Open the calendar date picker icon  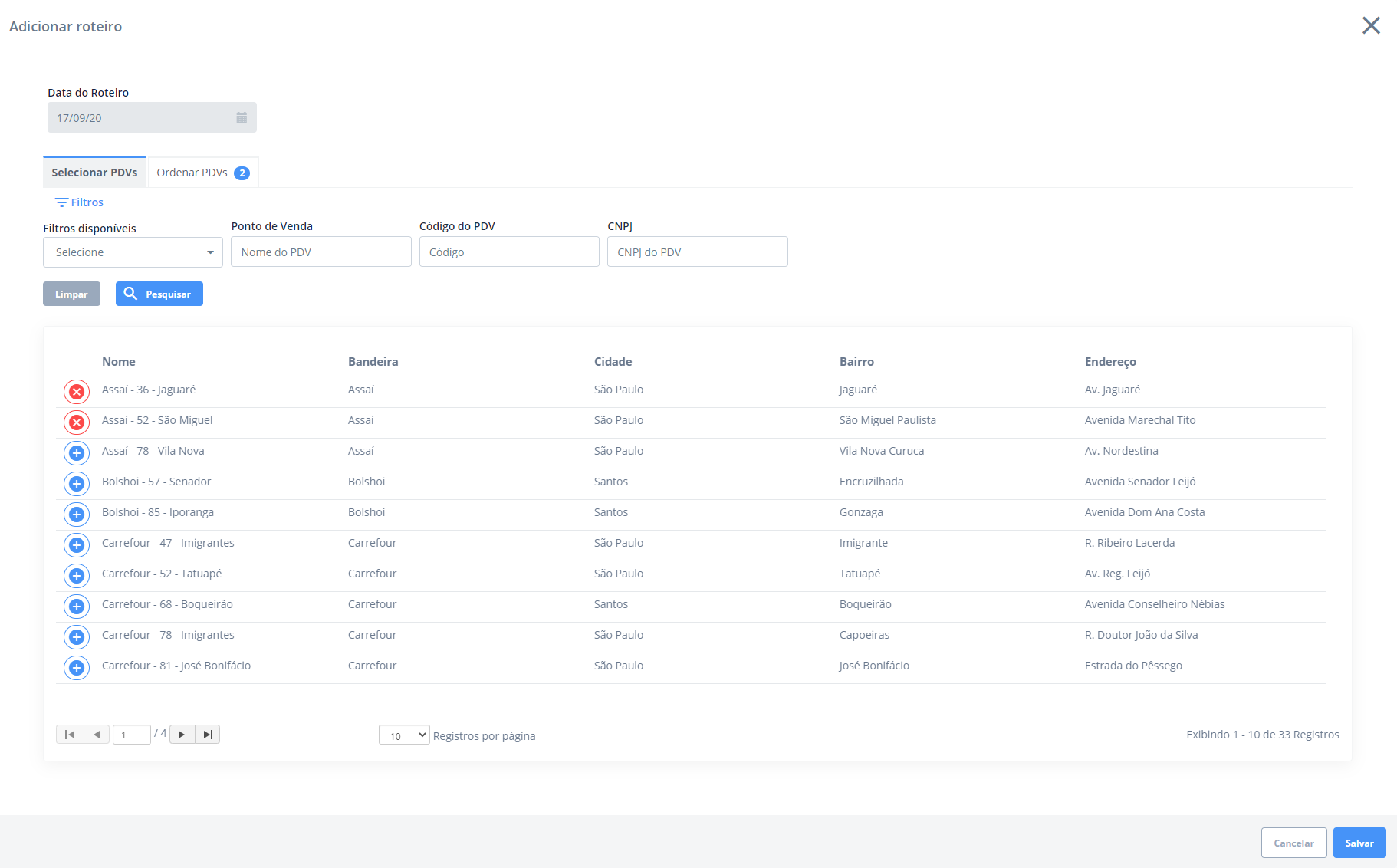(242, 118)
